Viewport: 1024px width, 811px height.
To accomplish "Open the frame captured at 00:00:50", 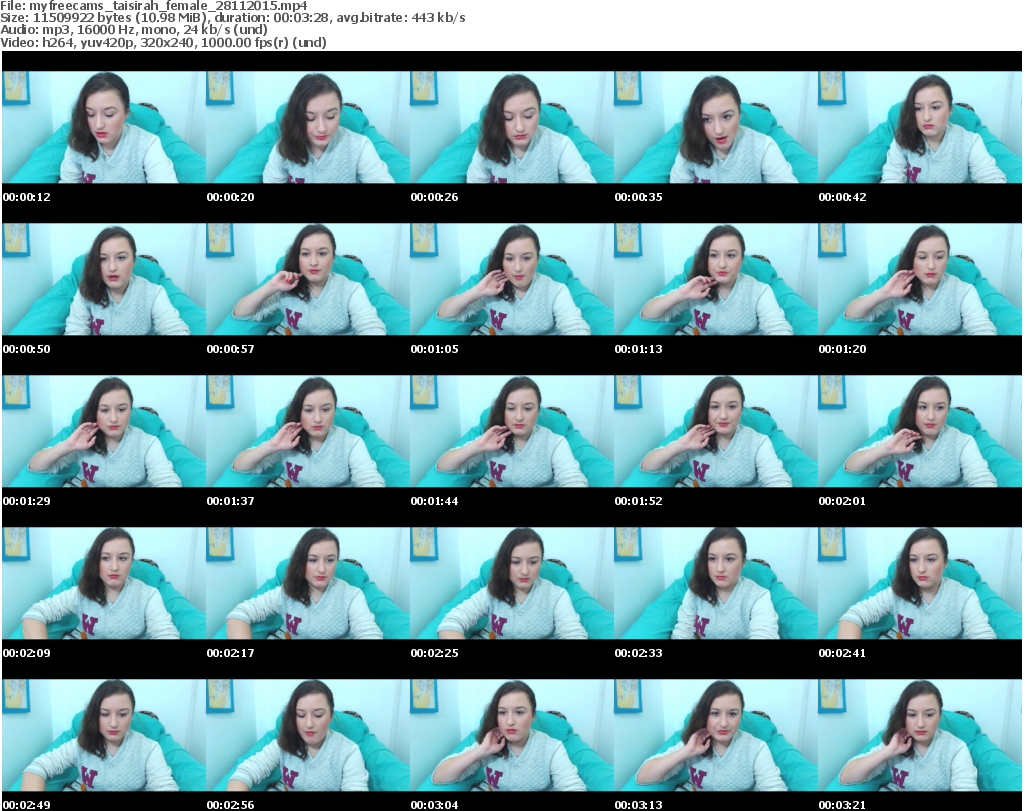I will (104, 279).
